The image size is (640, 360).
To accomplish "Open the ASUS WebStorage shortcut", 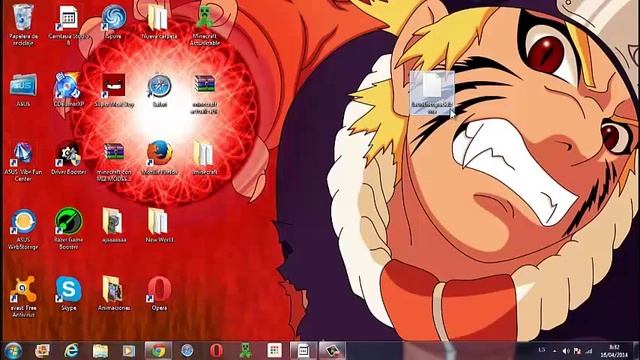I will [23, 229].
